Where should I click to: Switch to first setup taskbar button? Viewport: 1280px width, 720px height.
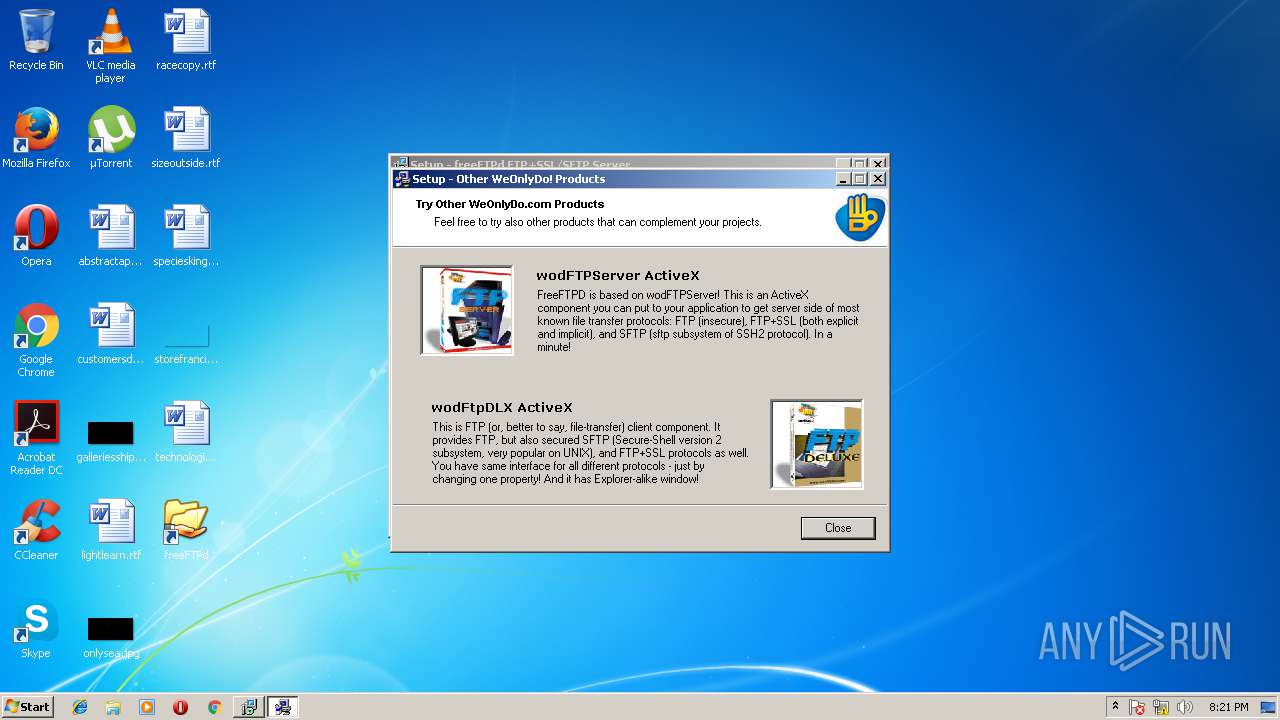coord(249,707)
